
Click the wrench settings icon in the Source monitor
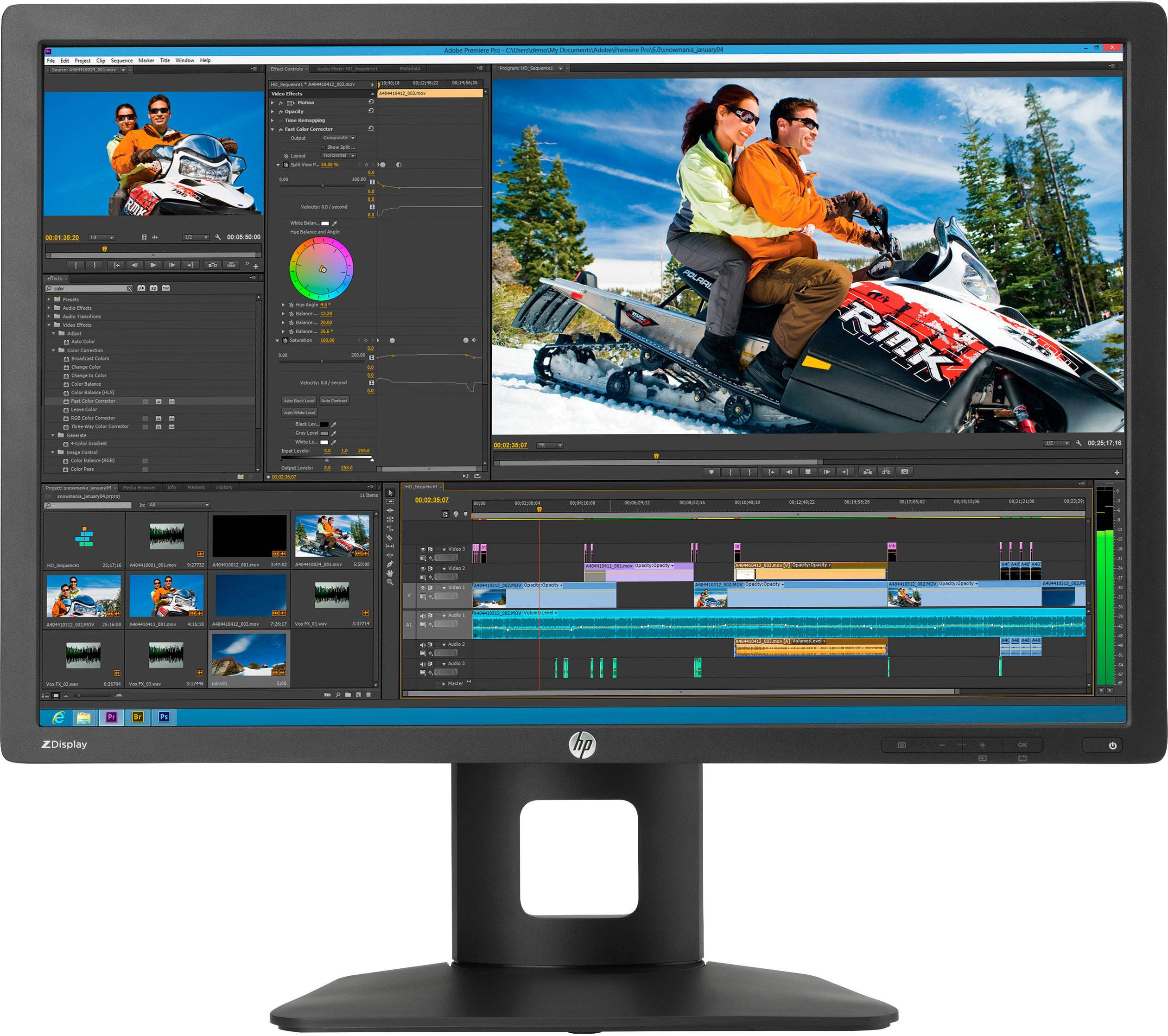pyautogui.click(x=218, y=237)
